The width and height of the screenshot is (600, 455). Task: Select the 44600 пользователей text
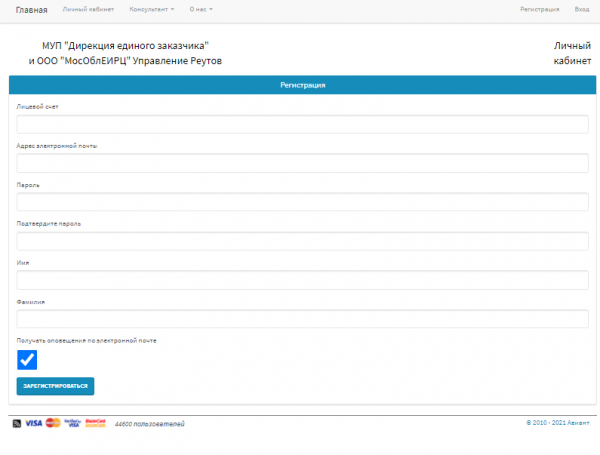(x=150, y=424)
